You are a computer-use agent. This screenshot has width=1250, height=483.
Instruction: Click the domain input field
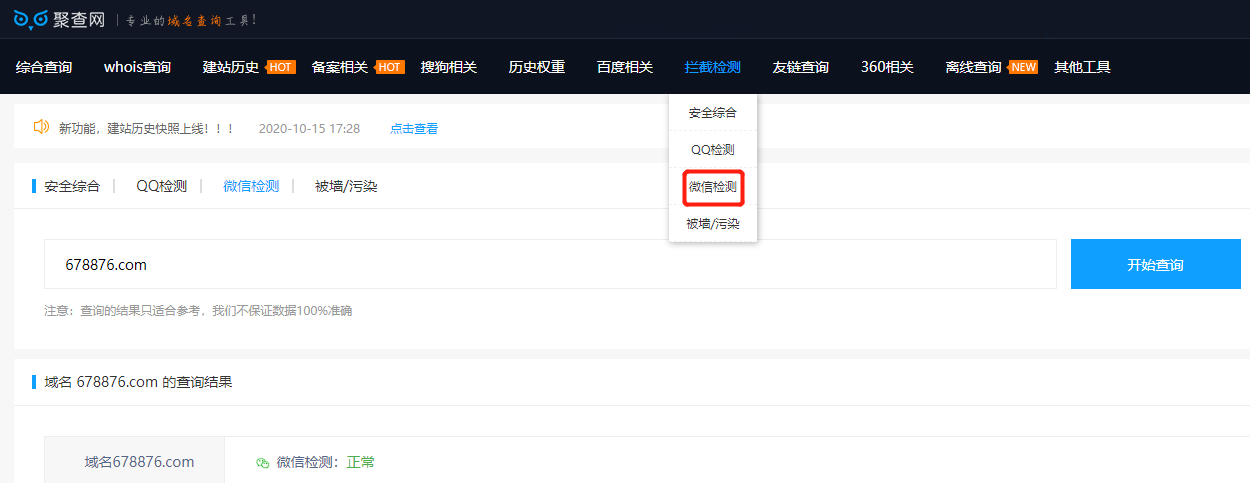[x=550, y=264]
